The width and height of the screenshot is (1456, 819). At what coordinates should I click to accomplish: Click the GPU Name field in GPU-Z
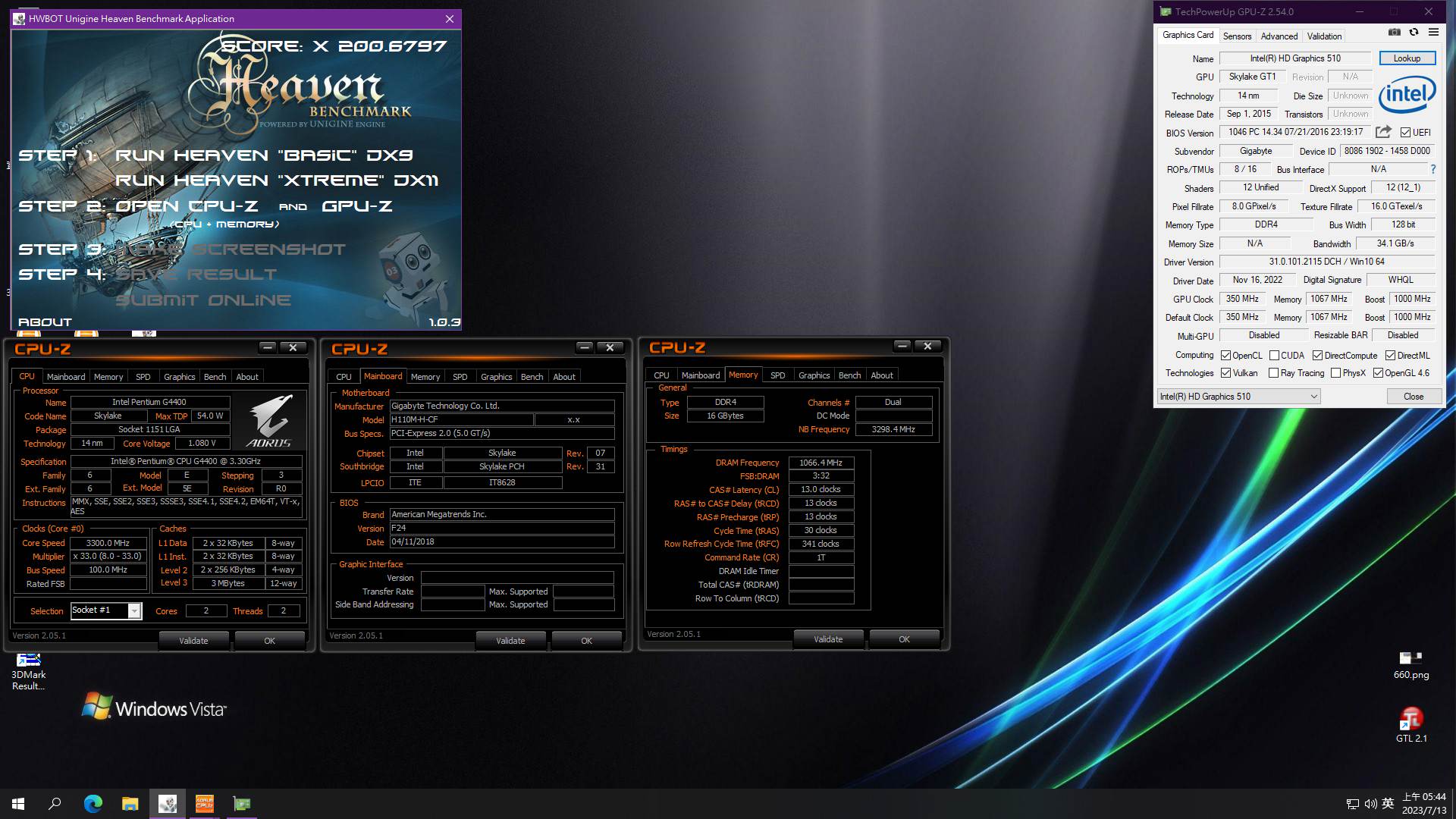(1295, 58)
